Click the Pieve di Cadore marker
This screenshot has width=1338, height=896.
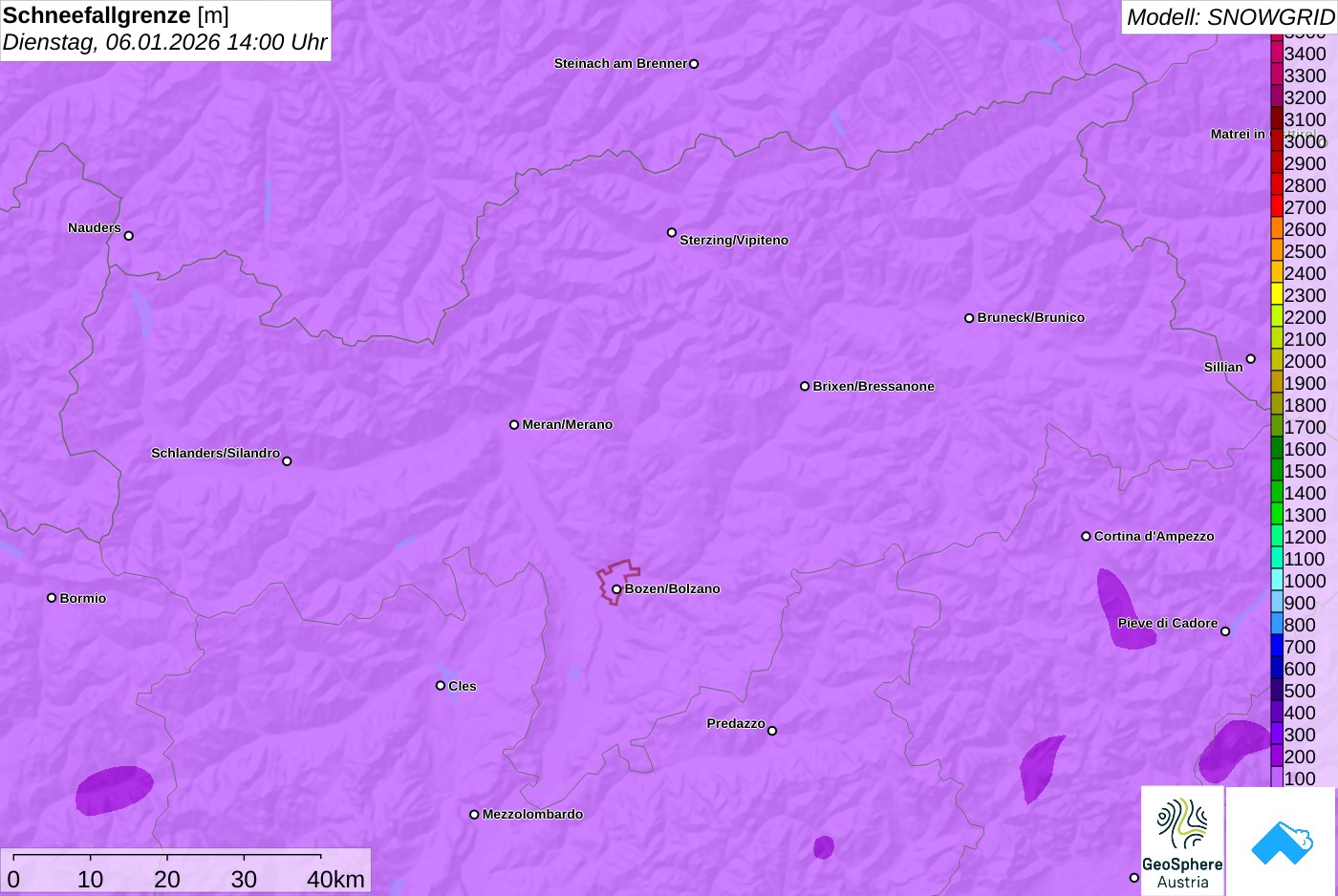[1225, 630]
